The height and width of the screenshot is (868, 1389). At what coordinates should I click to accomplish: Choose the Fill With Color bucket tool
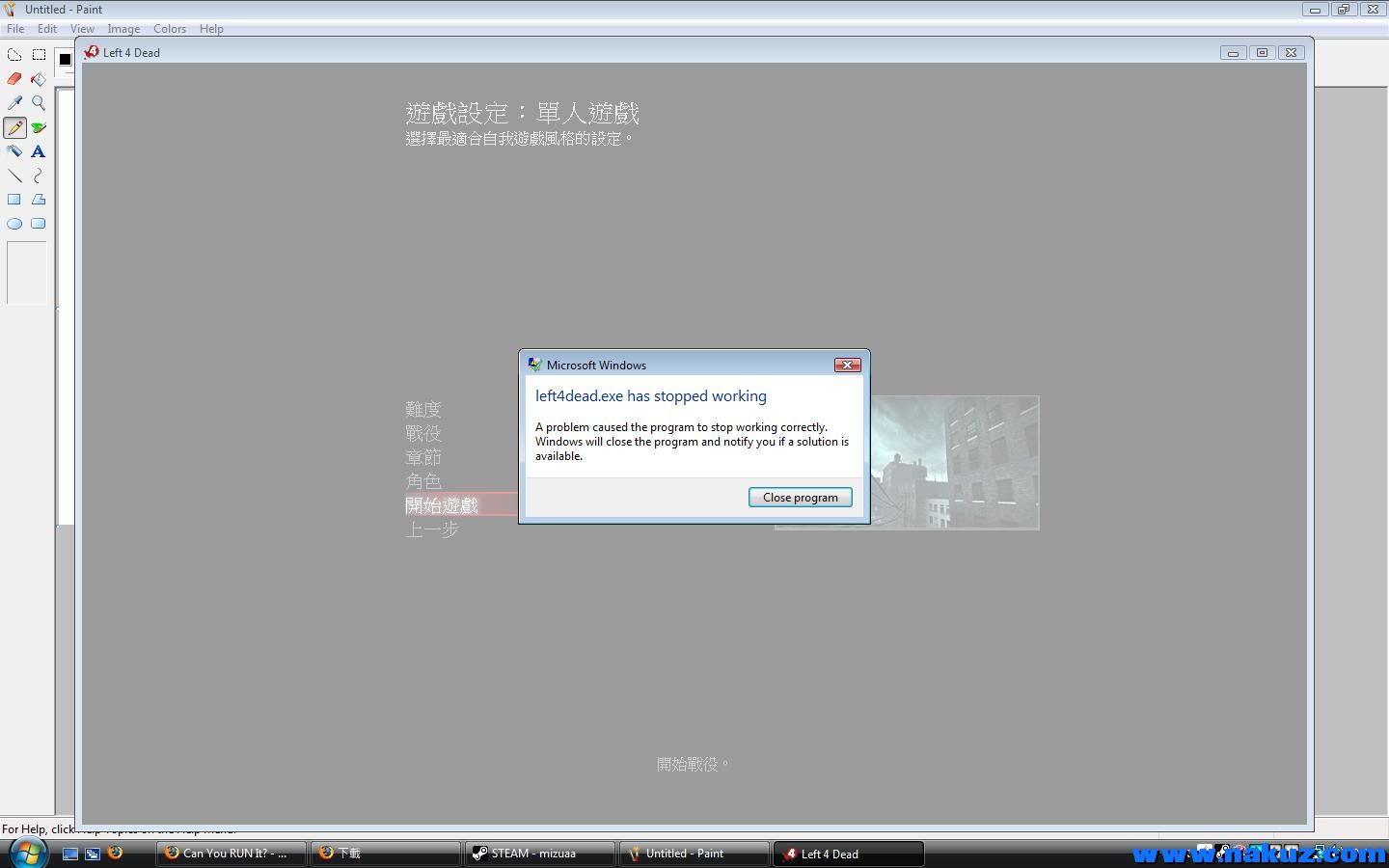click(39, 79)
